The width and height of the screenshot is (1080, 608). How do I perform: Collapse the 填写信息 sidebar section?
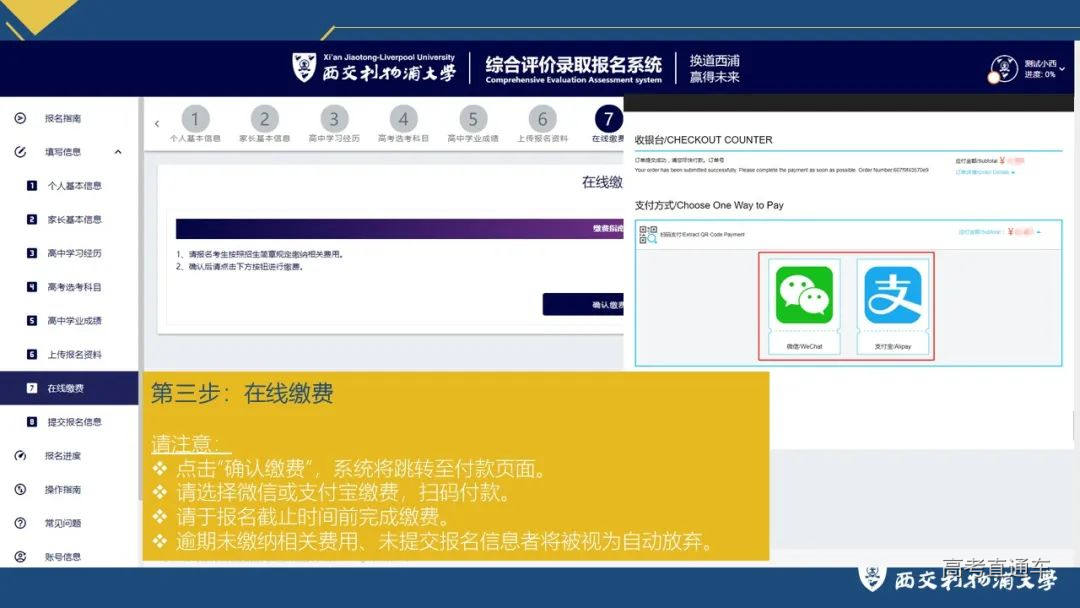[118, 151]
